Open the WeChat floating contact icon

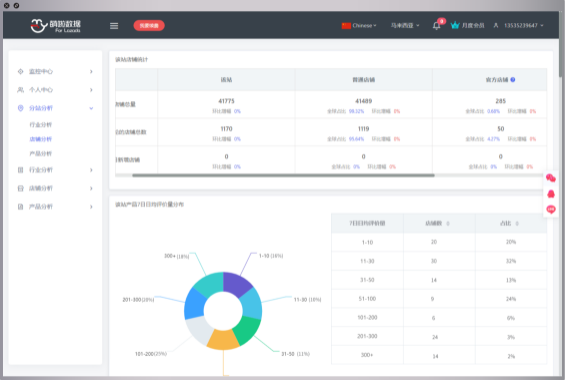[551, 178]
